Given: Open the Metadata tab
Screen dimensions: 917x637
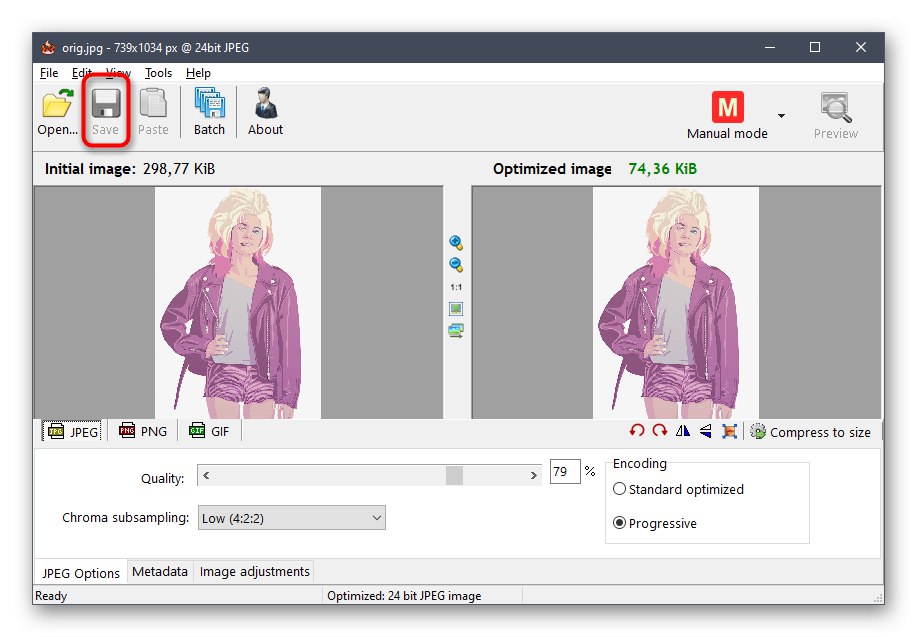Looking at the screenshot, I should [x=160, y=571].
